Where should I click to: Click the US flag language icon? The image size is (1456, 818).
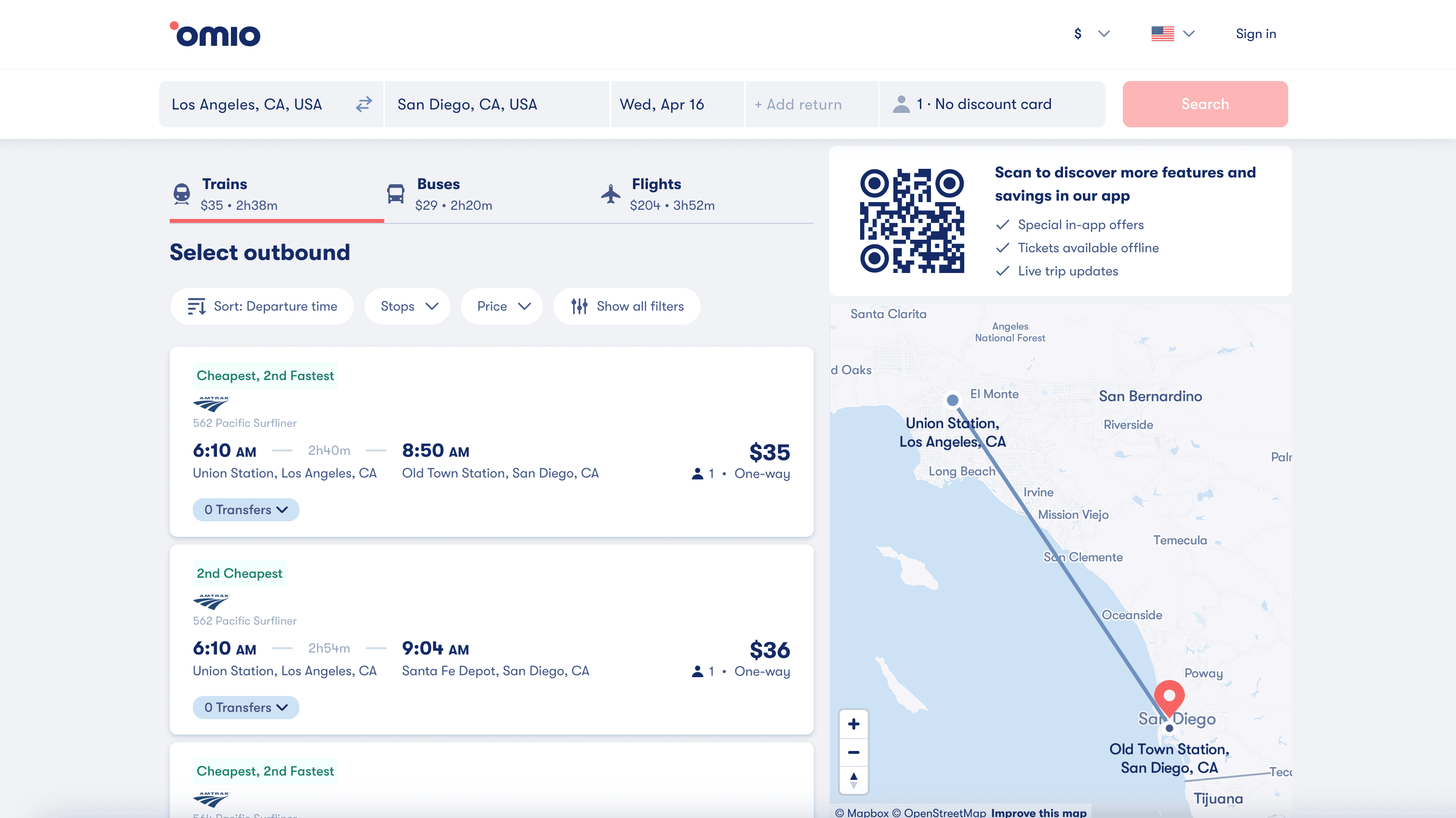click(x=1162, y=34)
